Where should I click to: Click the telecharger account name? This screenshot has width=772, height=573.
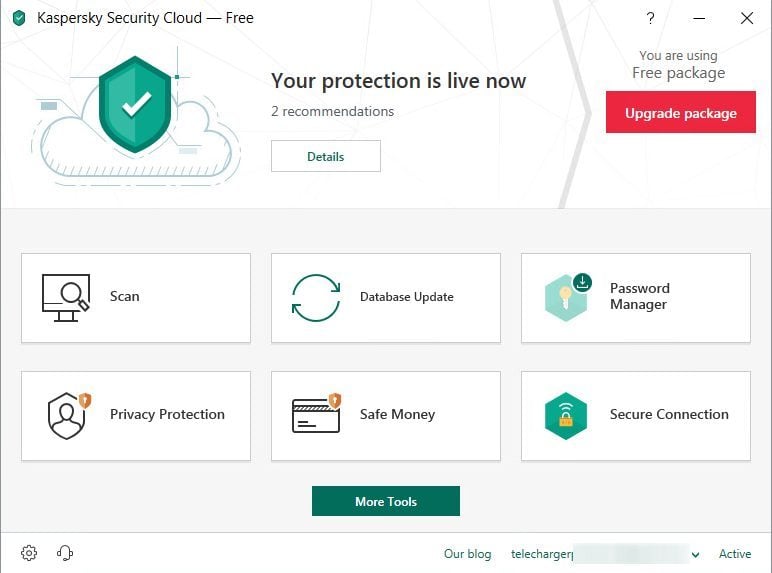(x=541, y=554)
